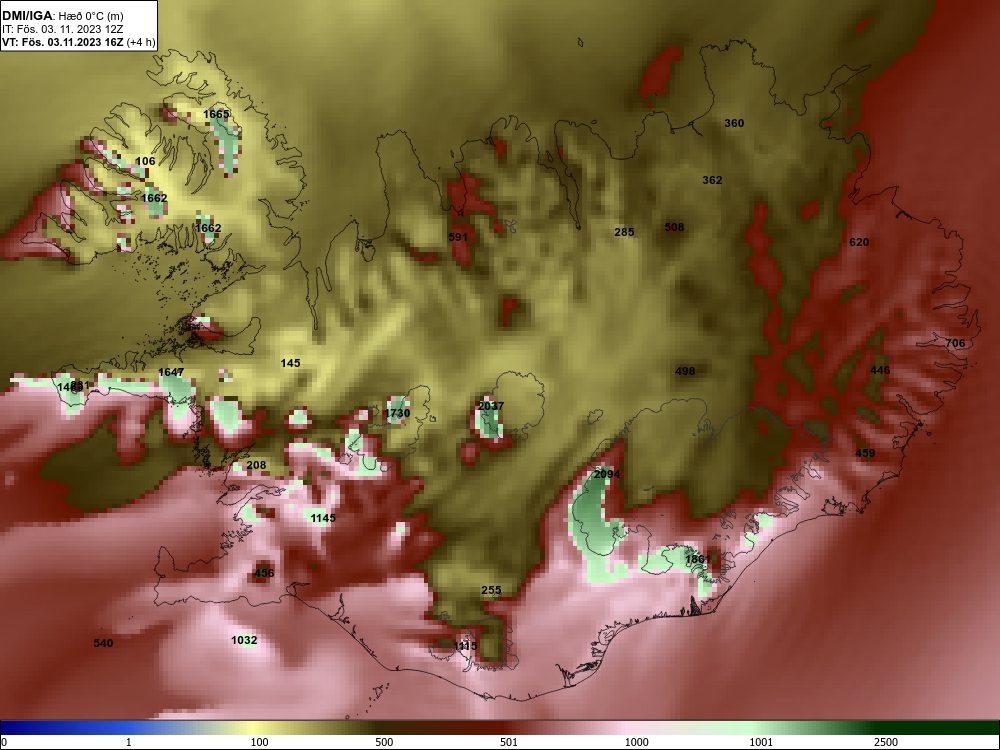This screenshot has height=750, width=1000.
Task: Click the 360 height value on the map
Action: pos(734,123)
